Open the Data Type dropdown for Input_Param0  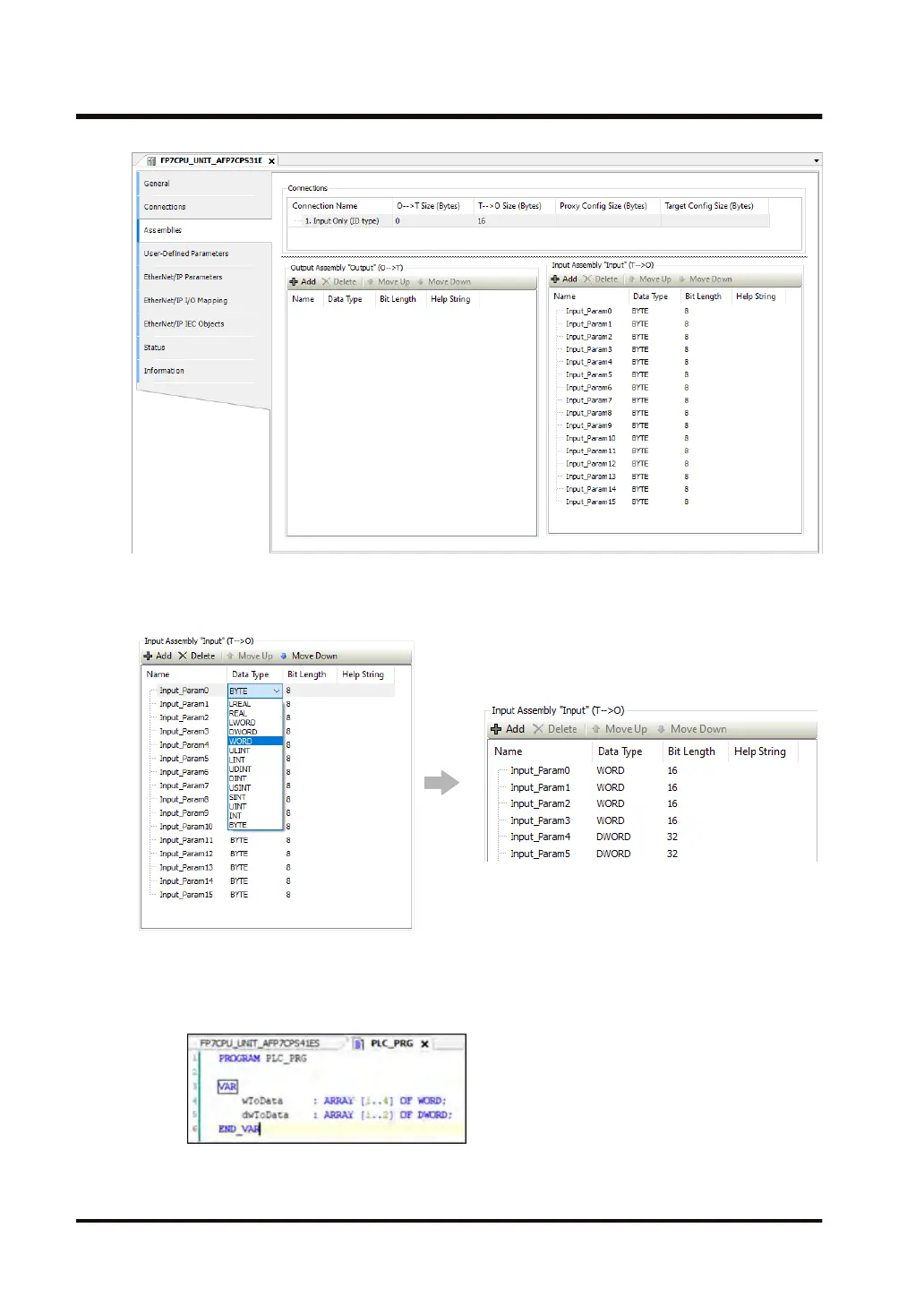pyautogui.click(x=277, y=691)
